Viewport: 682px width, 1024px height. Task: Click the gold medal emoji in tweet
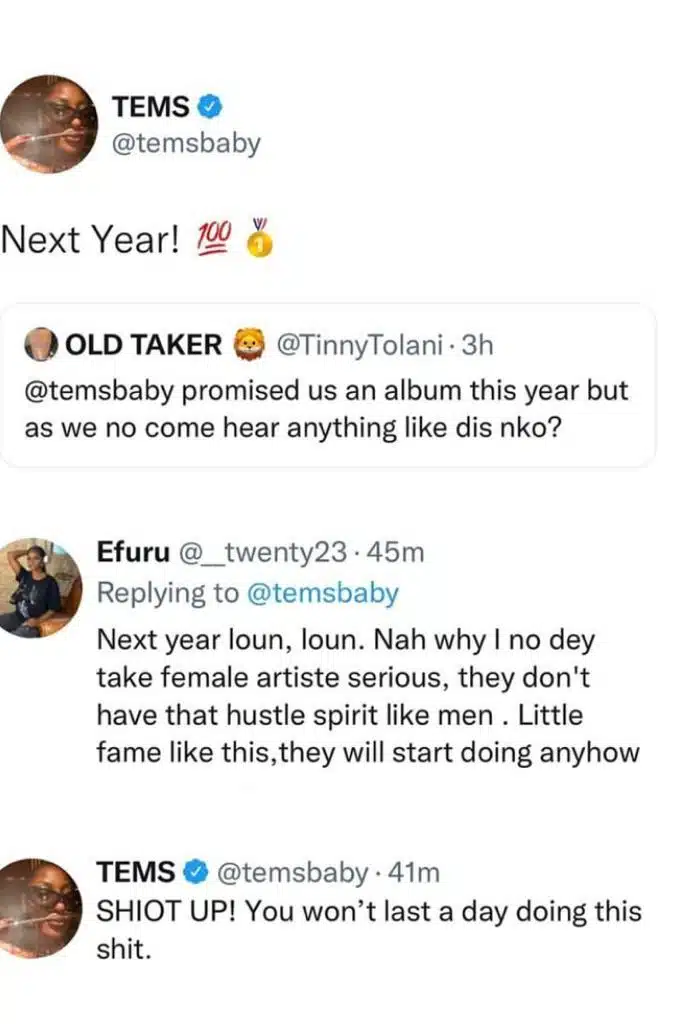[258, 240]
